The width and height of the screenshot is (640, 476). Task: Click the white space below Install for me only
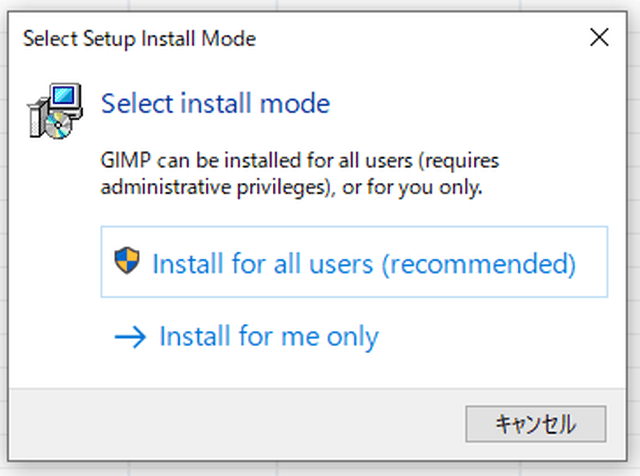pyautogui.click(x=318, y=371)
